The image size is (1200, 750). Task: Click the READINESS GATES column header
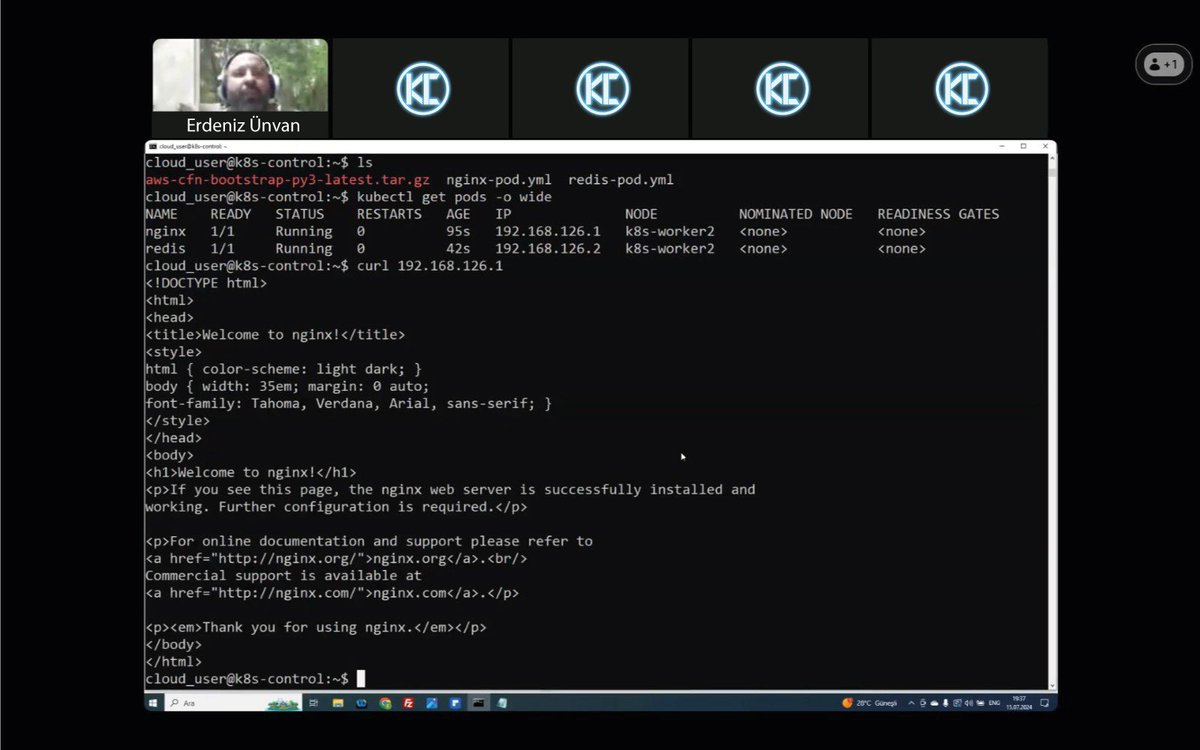pos(938,214)
